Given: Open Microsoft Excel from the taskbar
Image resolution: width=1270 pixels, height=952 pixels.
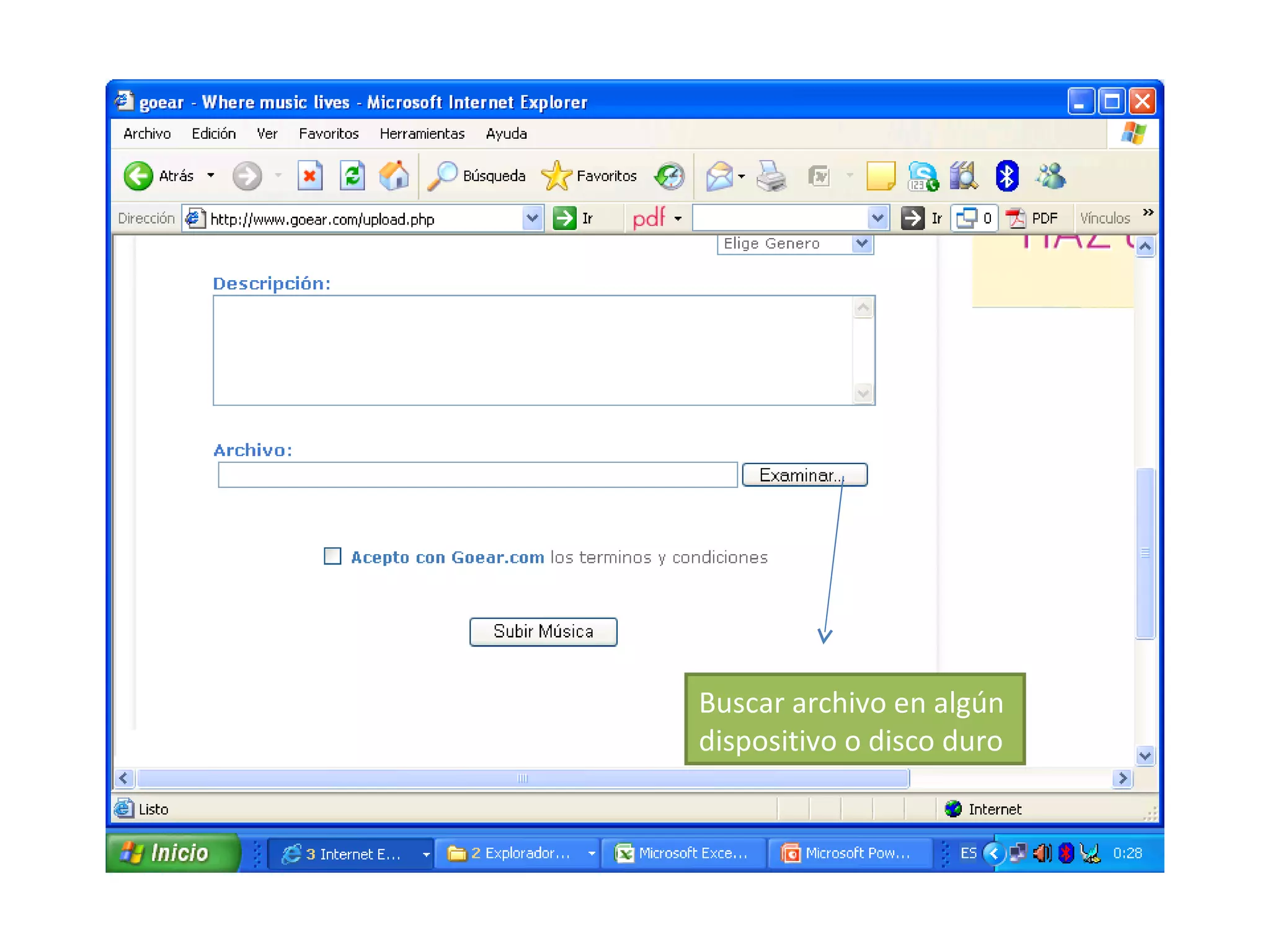Looking at the screenshot, I should [682, 853].
